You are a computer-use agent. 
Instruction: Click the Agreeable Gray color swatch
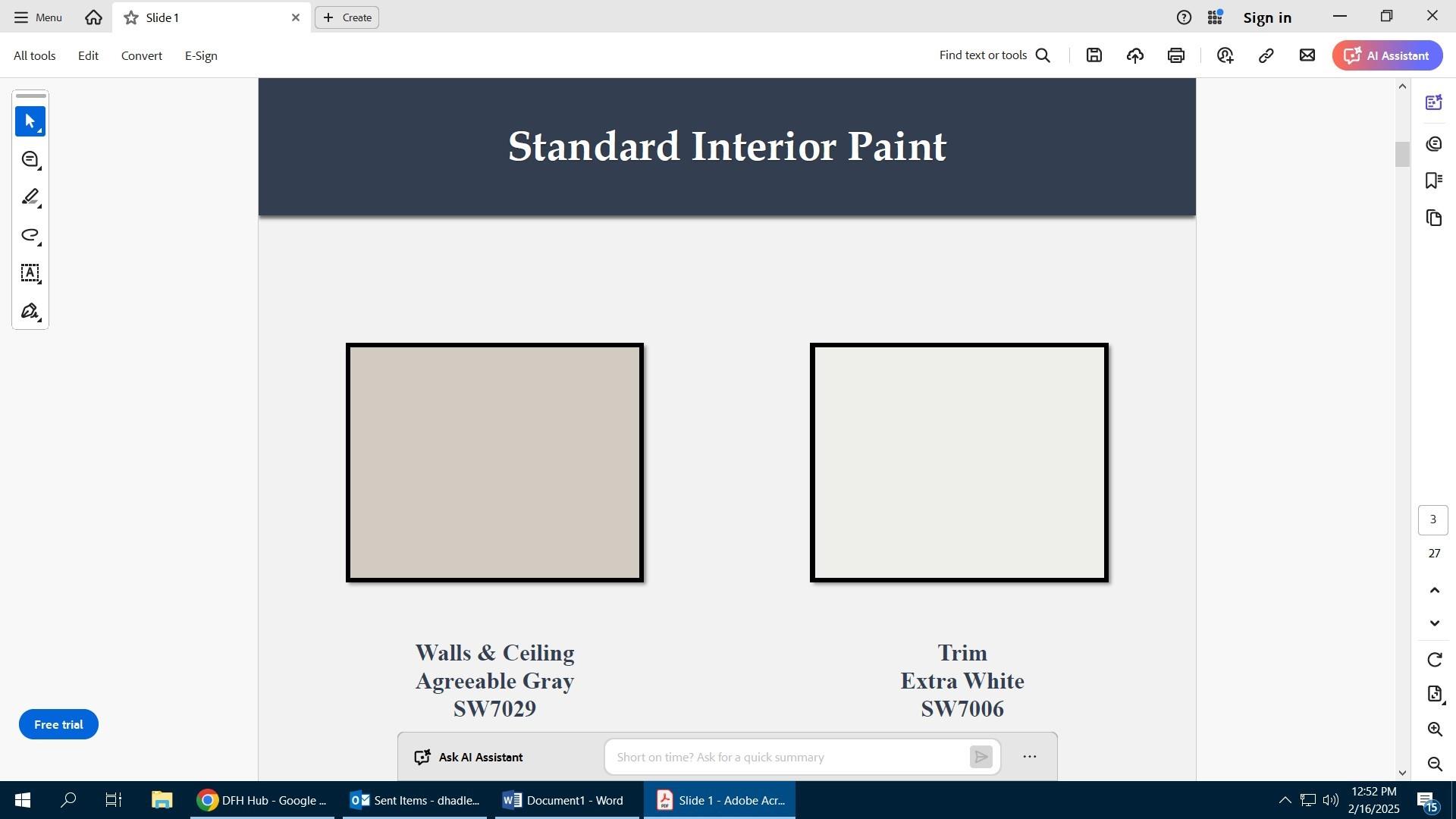[x=494, y=463]
